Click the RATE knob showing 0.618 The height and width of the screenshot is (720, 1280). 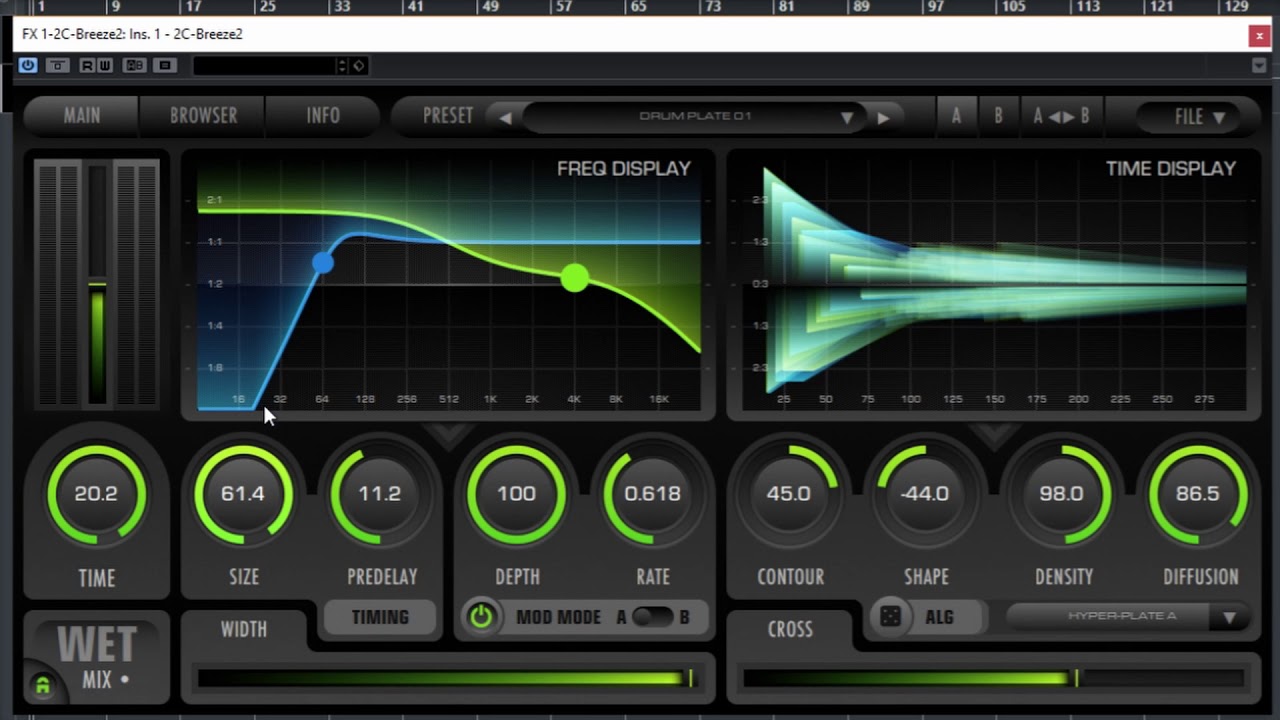652,494
